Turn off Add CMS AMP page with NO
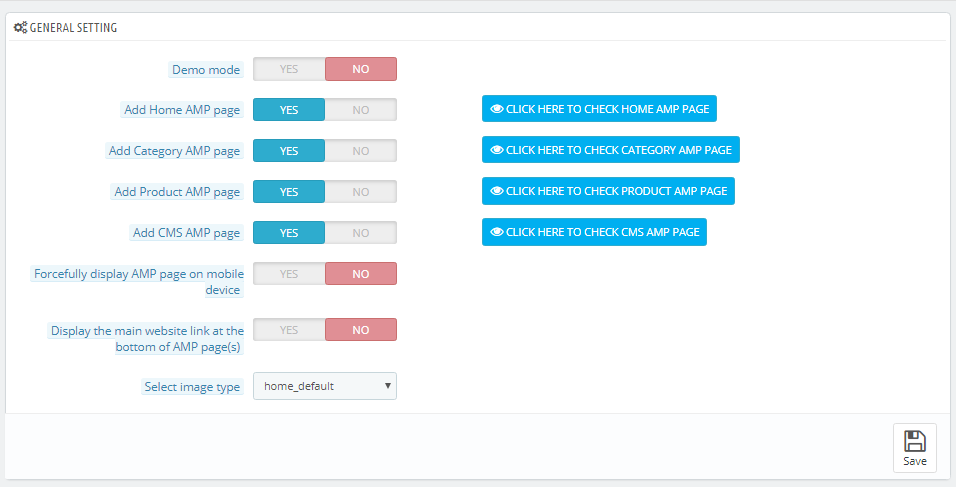This screenshot has height=487, width=956. pyautogui.click(x=361, y=232)
